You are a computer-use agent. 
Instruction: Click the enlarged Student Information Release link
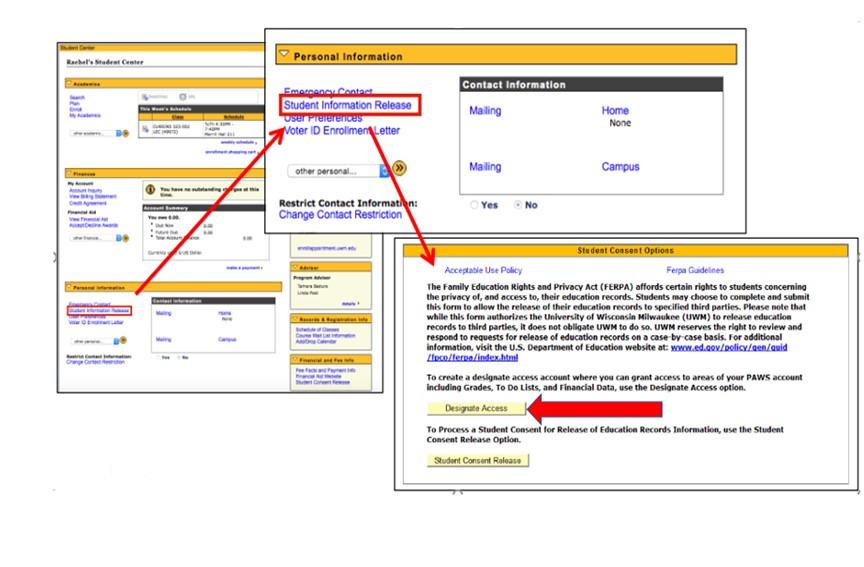click(347, 105)
